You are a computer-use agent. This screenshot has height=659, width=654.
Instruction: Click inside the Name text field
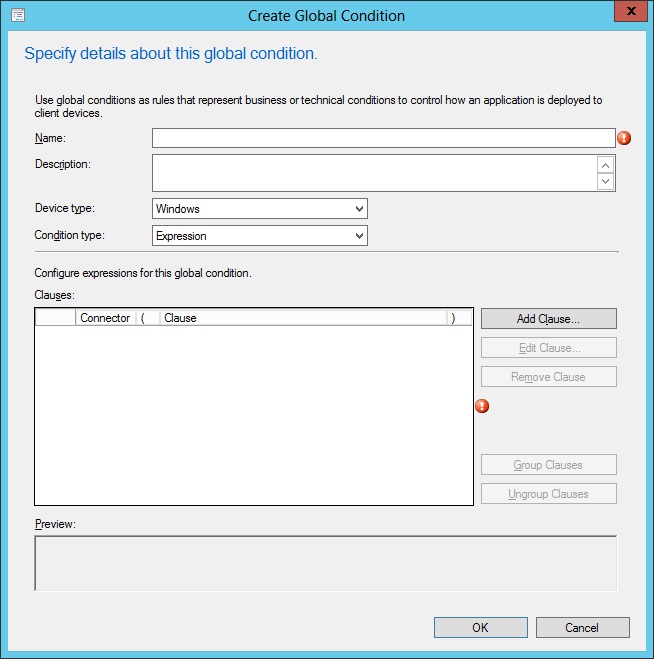click(x=383, y=138)
